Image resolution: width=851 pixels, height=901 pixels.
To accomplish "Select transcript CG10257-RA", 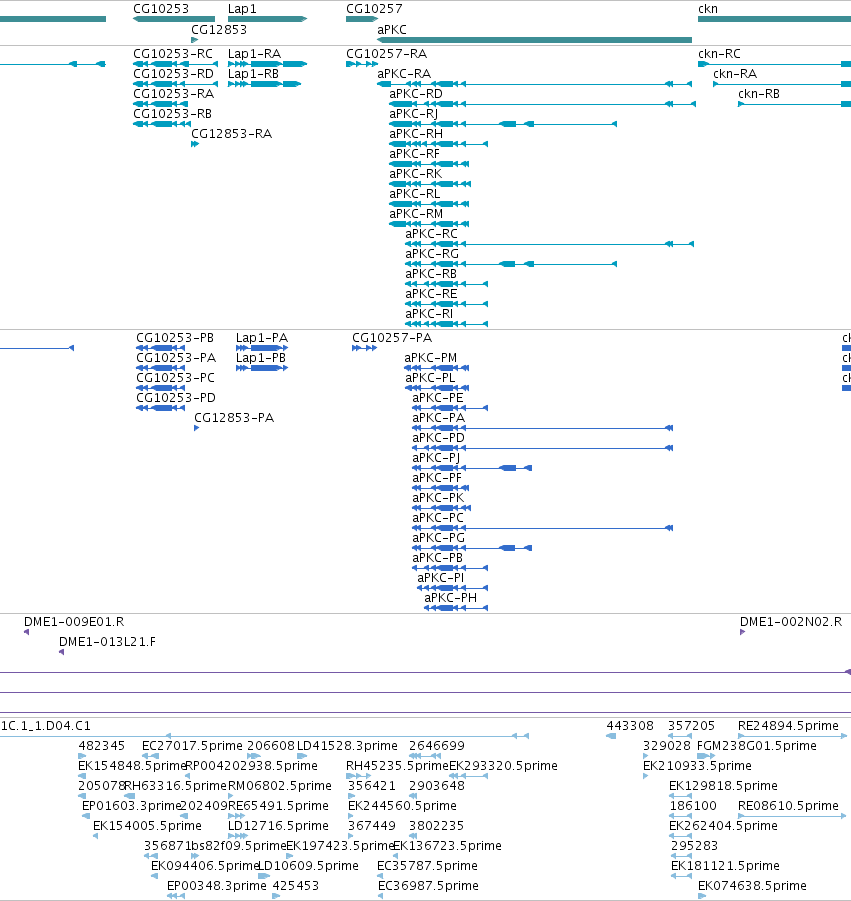I will pos(361,64).
